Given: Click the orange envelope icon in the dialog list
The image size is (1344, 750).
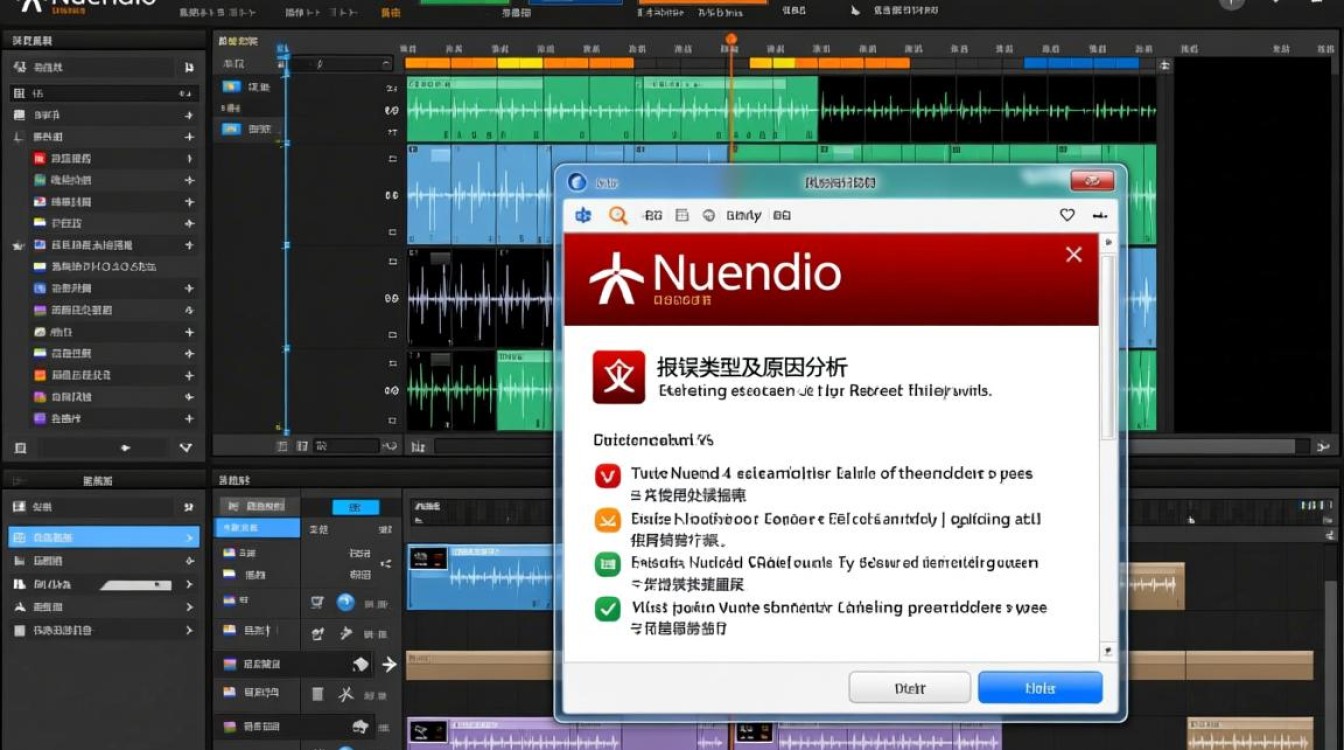Looking at the screenshot, I should 607,520.
